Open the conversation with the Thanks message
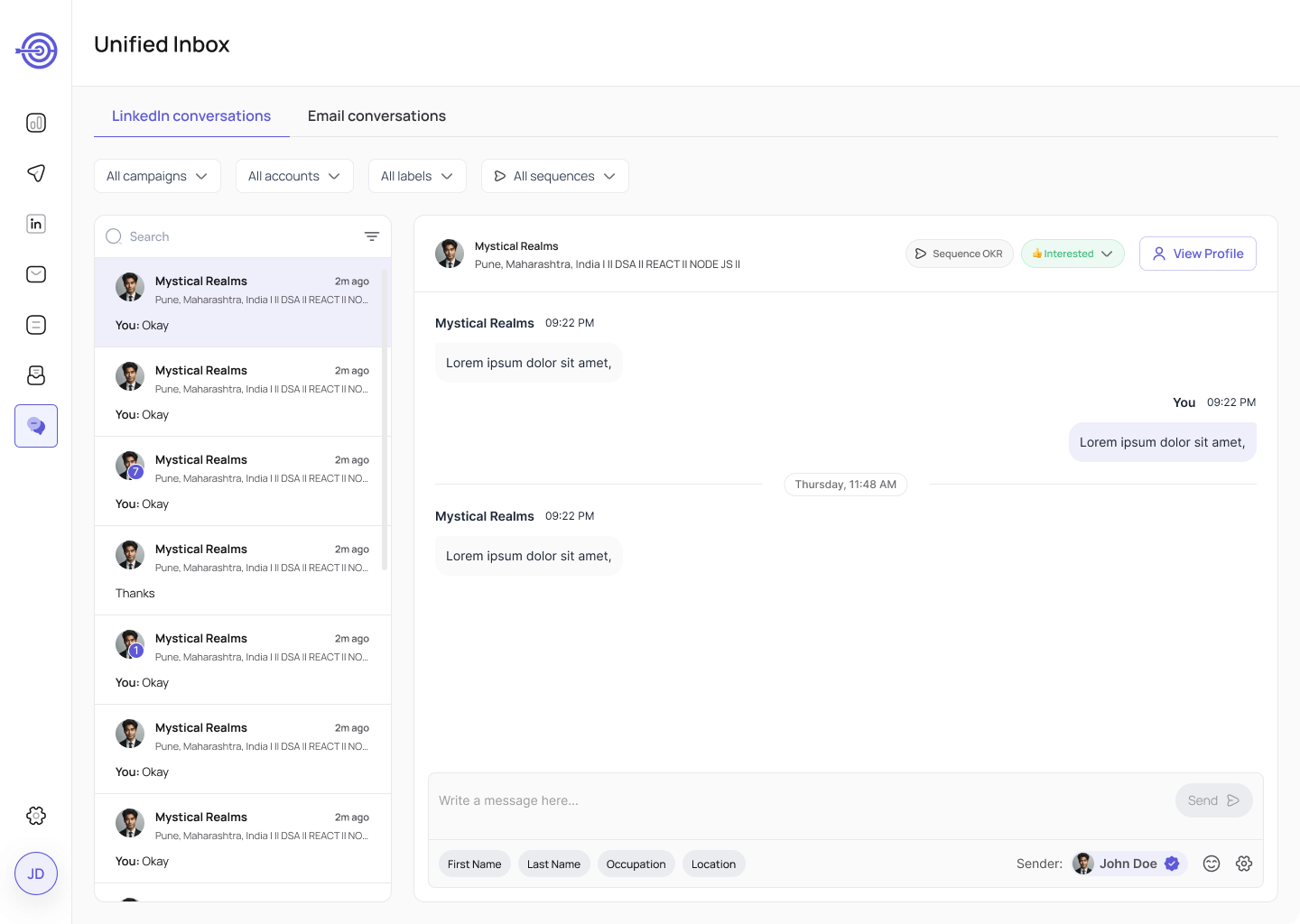Screen dimensions: 1300x924 click(x=242, y=570)
